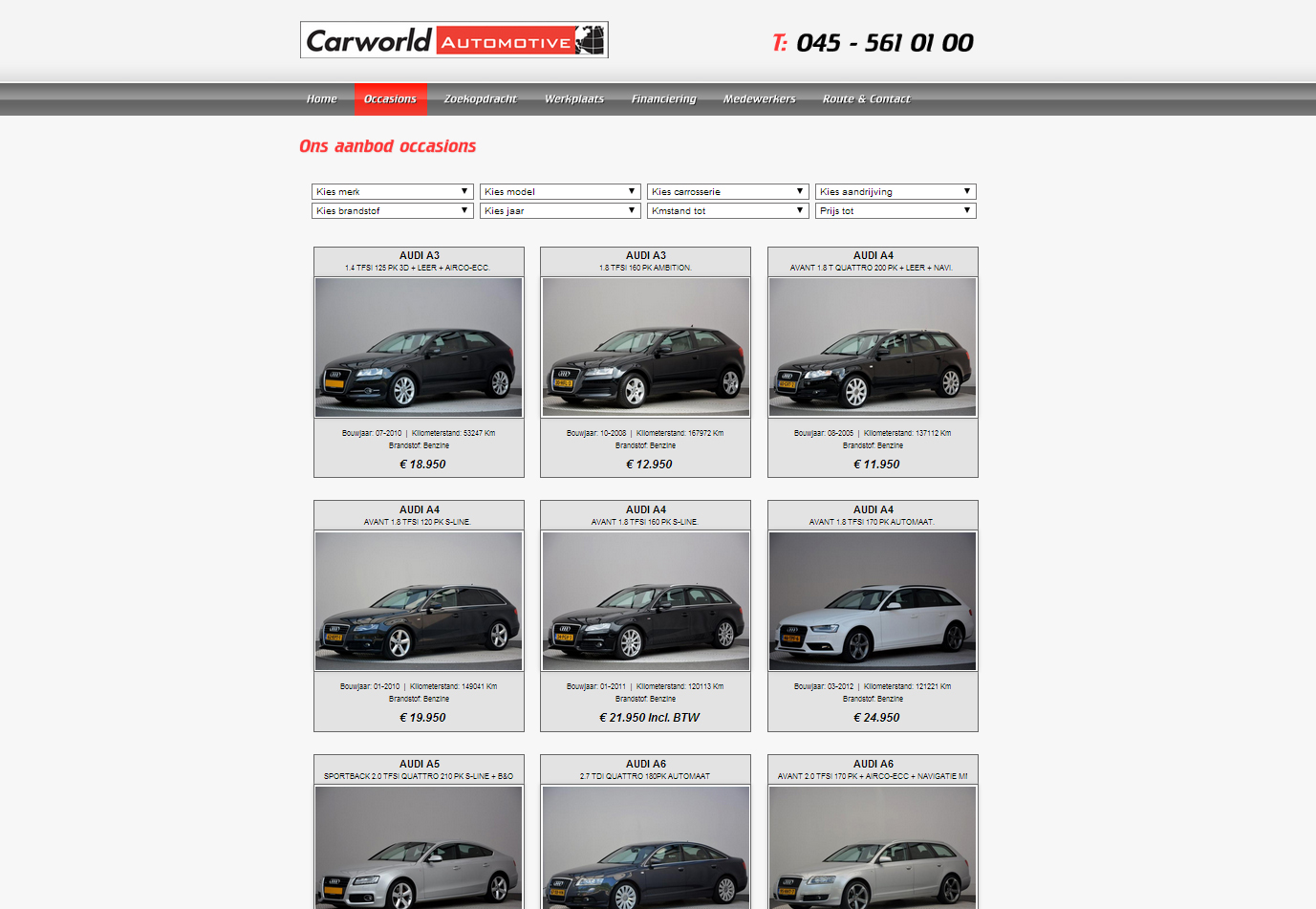Open photo of Audi A4 Avant Quattro 200 PK

(873, 347)
